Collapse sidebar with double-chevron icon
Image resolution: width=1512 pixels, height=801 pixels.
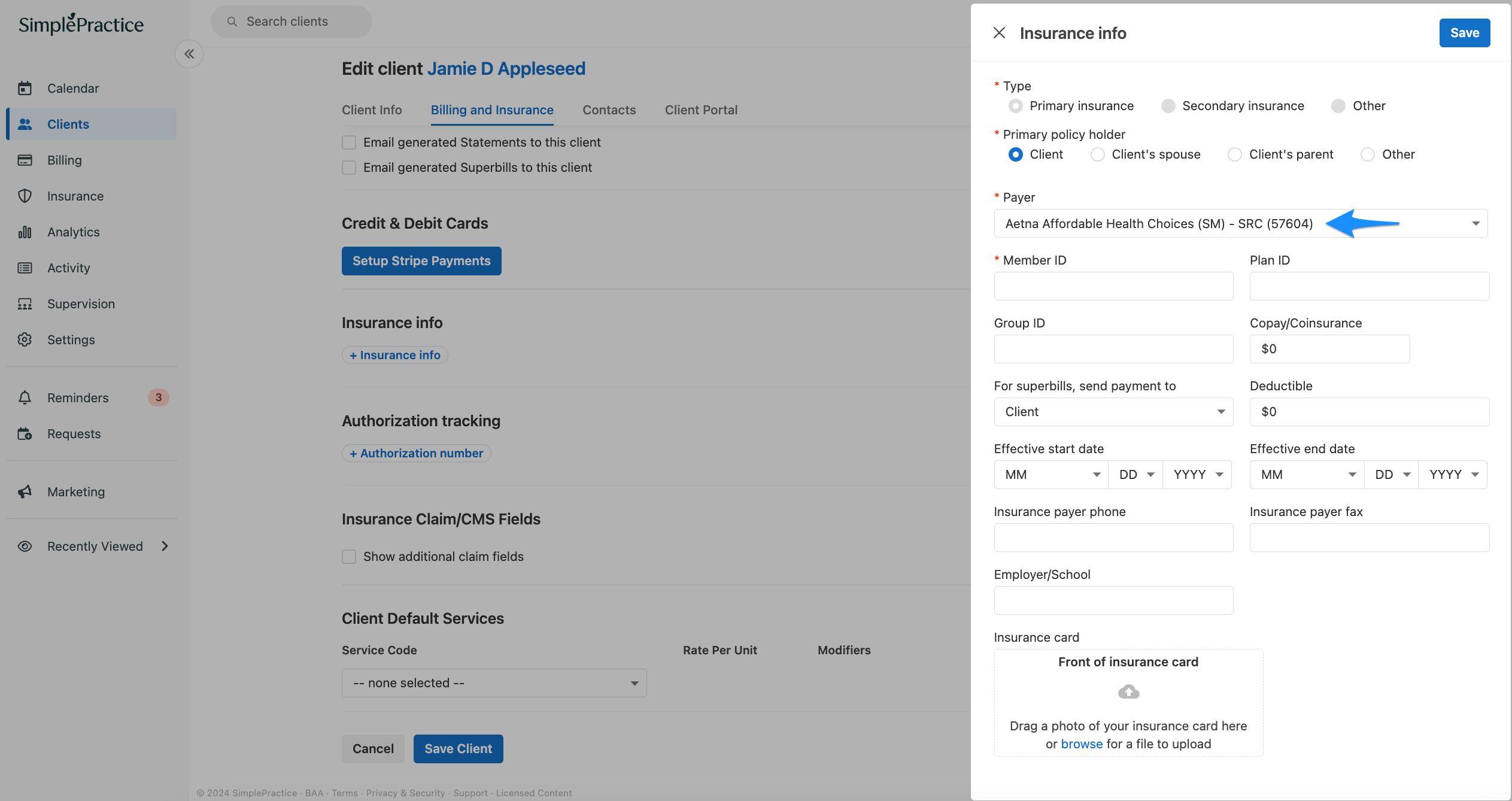tap(189, 54)
